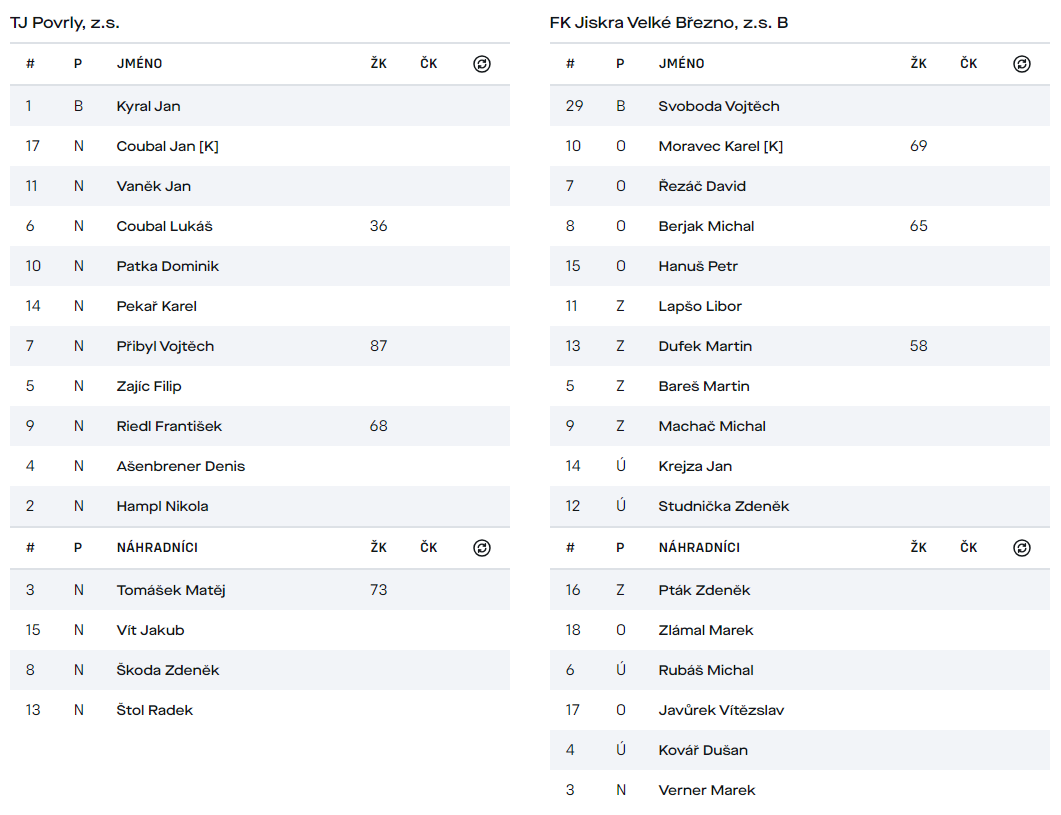Open player Studnička Zdeněk
The image size is (1061, 815).
pos(723,506)
